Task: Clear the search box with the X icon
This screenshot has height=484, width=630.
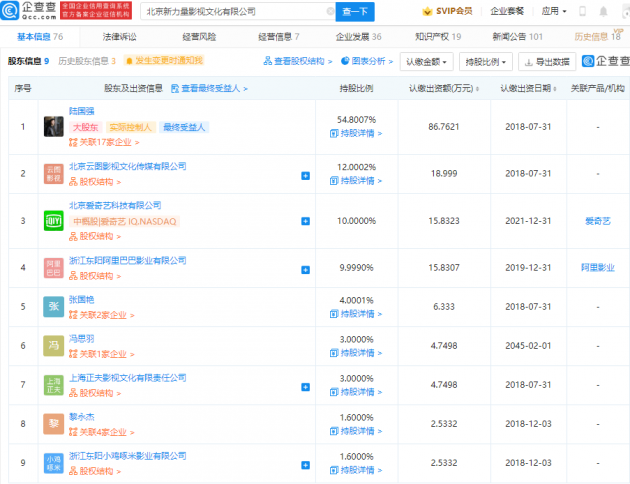Action: pos(330,11)
